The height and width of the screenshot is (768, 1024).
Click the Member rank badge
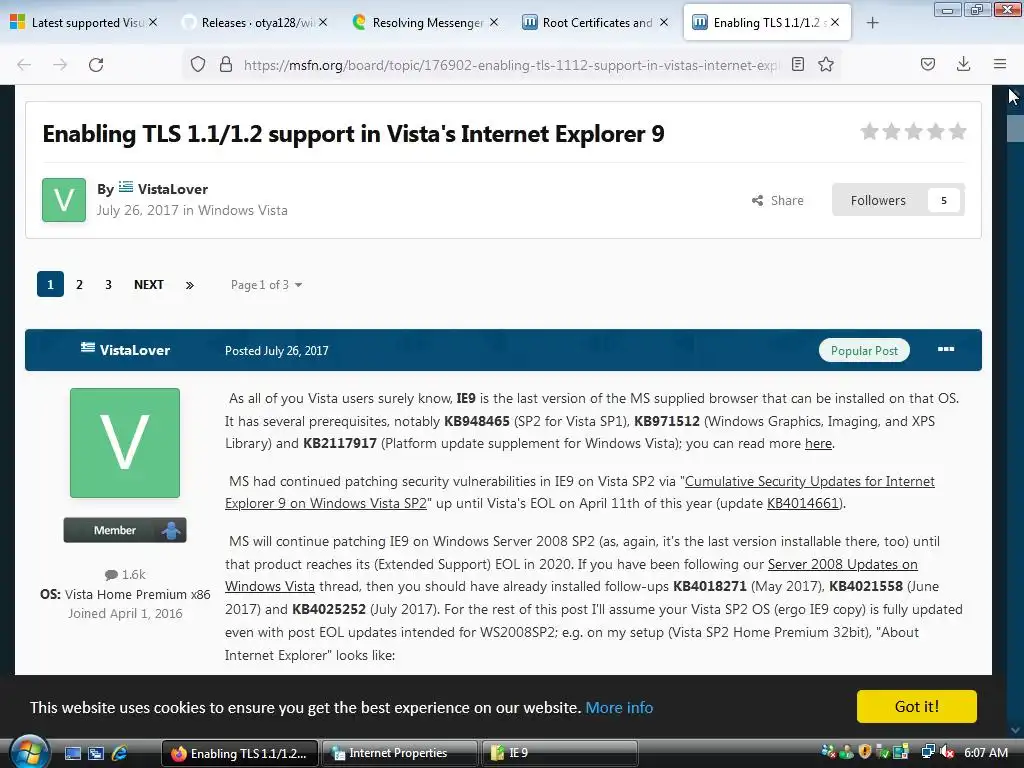click(x=125, y=530)
